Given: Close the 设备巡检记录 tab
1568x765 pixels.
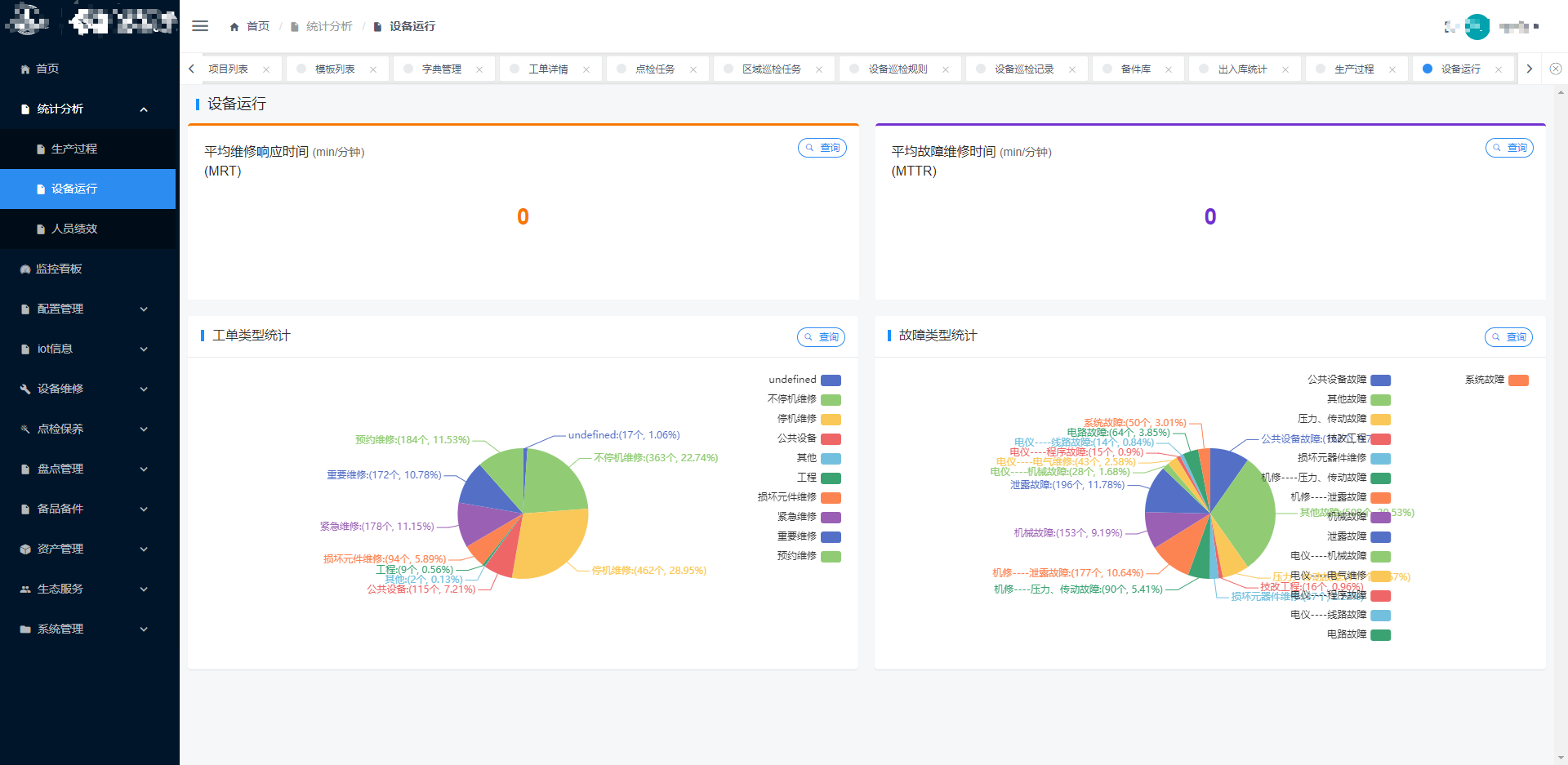Looking at the screenshot, I should coord(1072,69).
